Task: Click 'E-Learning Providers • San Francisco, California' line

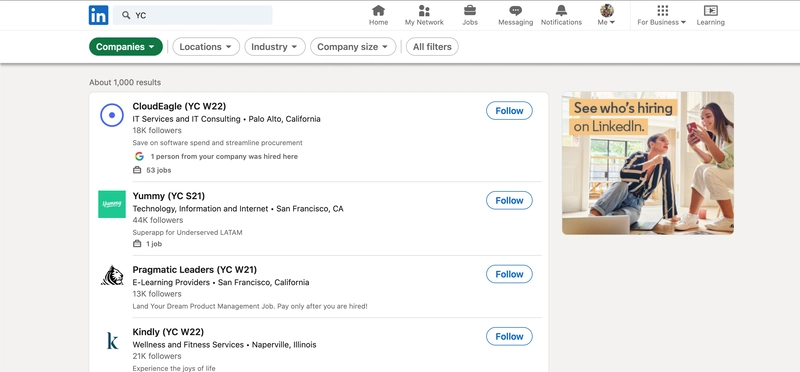Action: [221, 282]
